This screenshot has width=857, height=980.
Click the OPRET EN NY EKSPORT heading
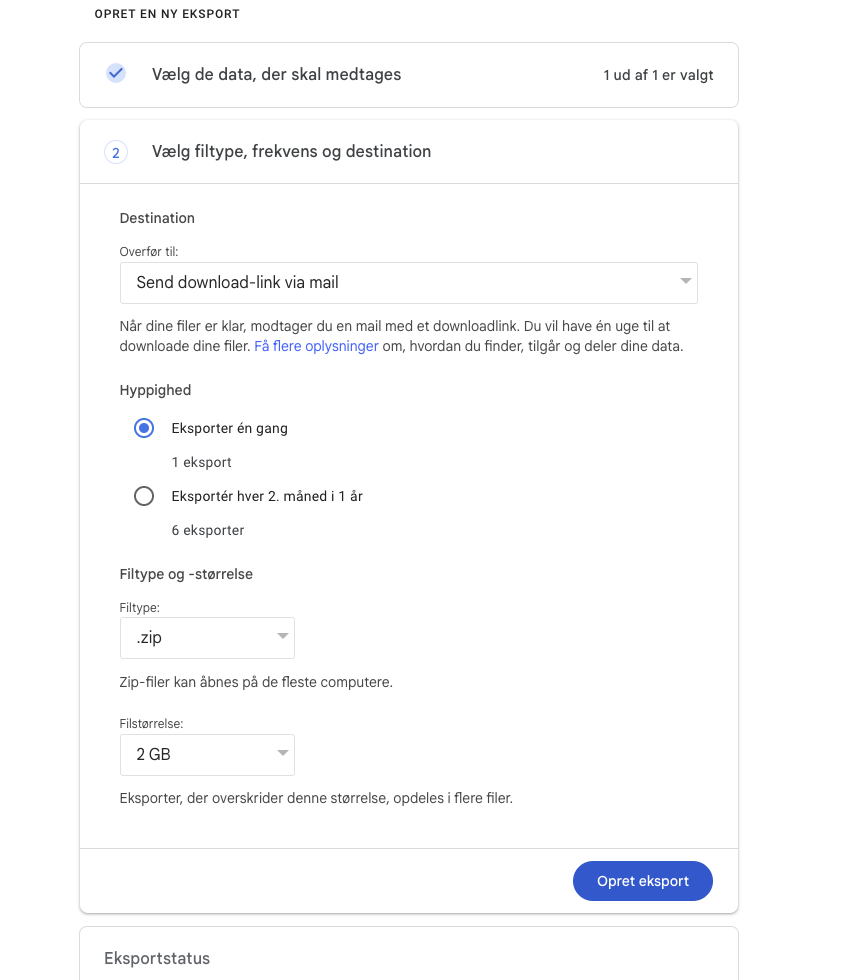tap(166, 14)
